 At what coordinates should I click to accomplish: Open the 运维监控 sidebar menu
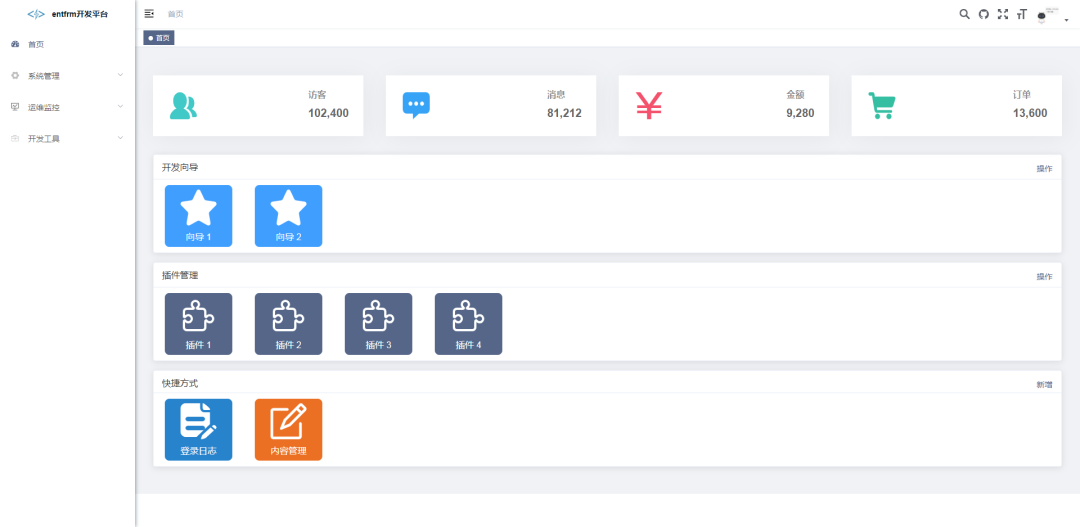point(68,107)
